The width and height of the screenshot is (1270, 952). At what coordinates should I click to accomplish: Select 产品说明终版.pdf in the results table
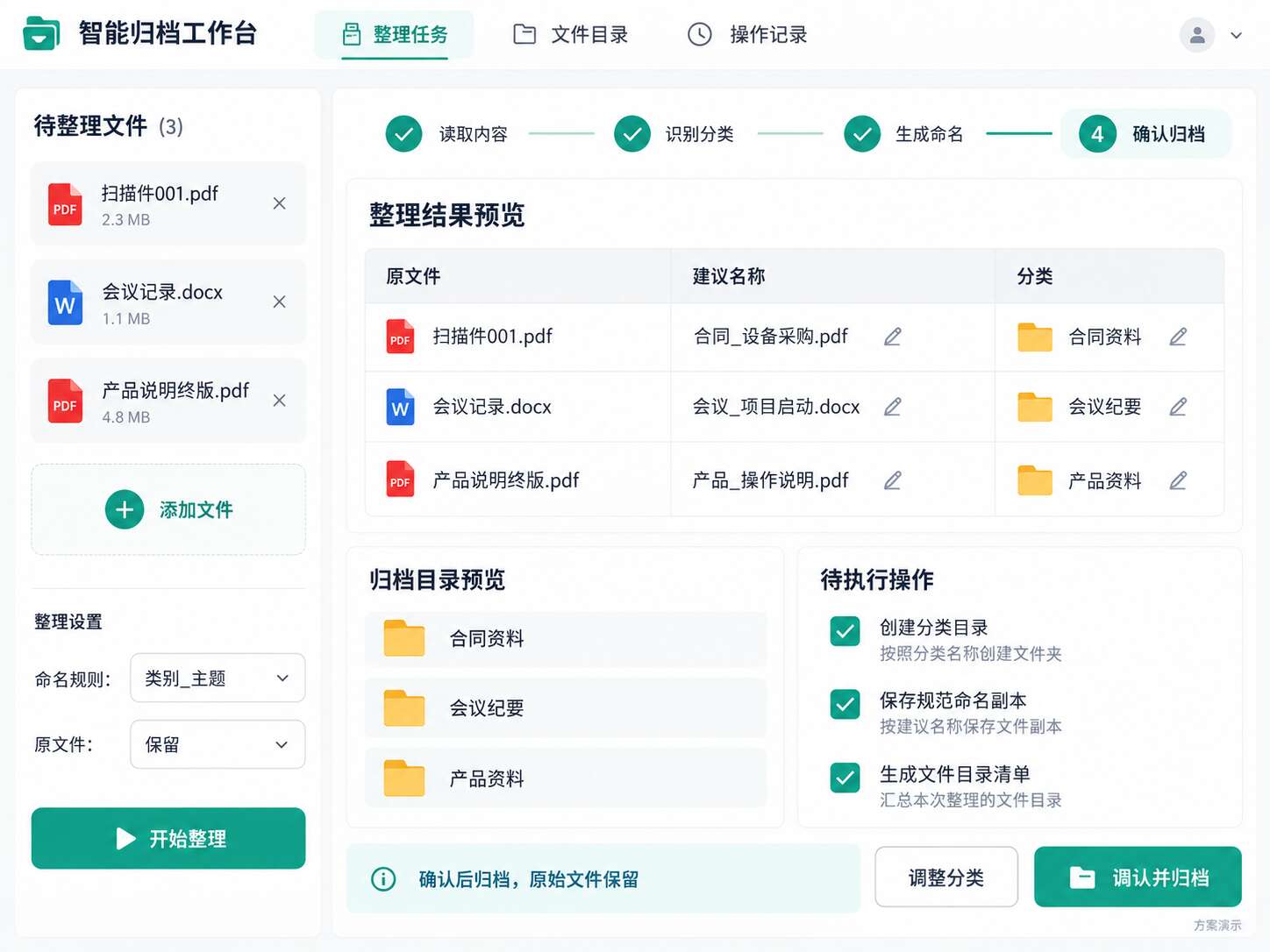(506, 480)
